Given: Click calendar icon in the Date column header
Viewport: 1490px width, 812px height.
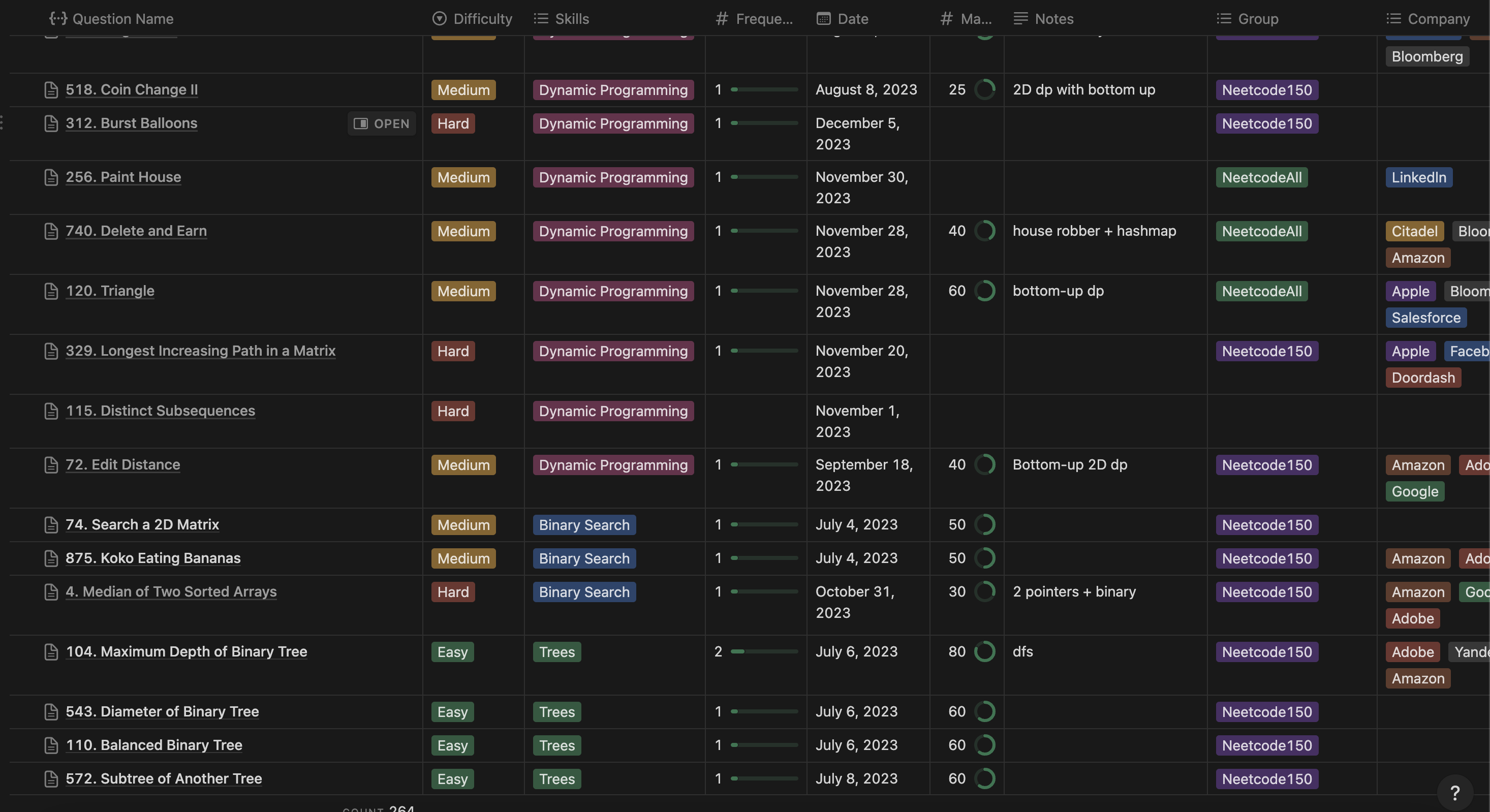Looking at the screenshot, I should click(823, 18).
